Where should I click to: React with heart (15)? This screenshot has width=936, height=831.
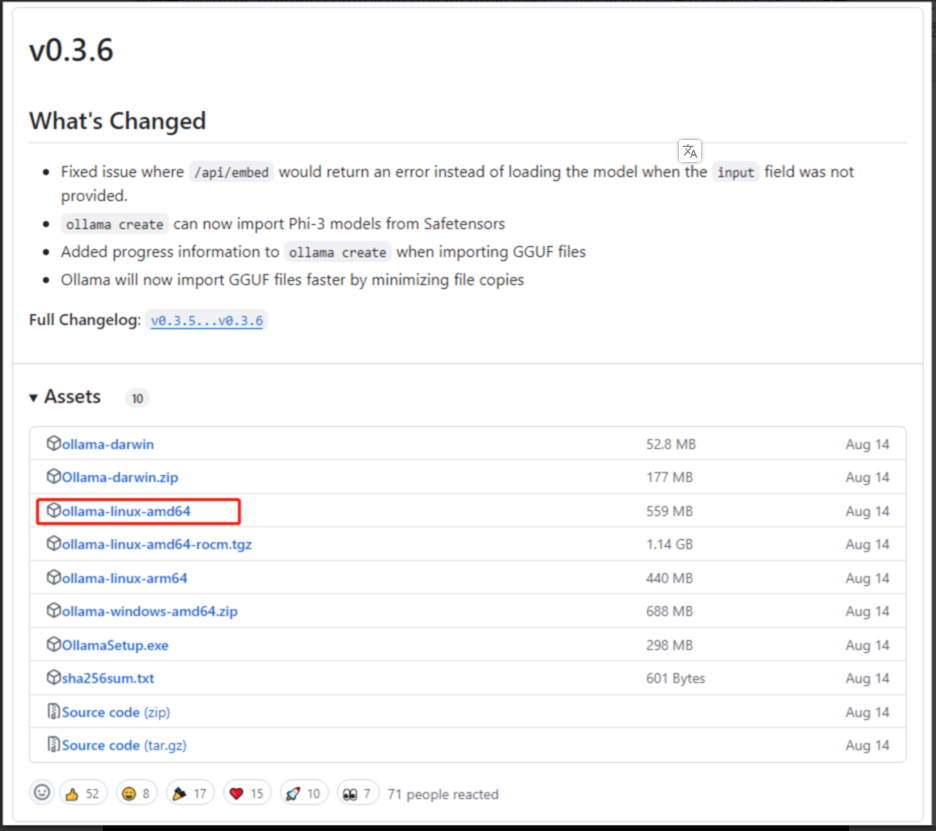pyautogui.click(x=247, y=793)
